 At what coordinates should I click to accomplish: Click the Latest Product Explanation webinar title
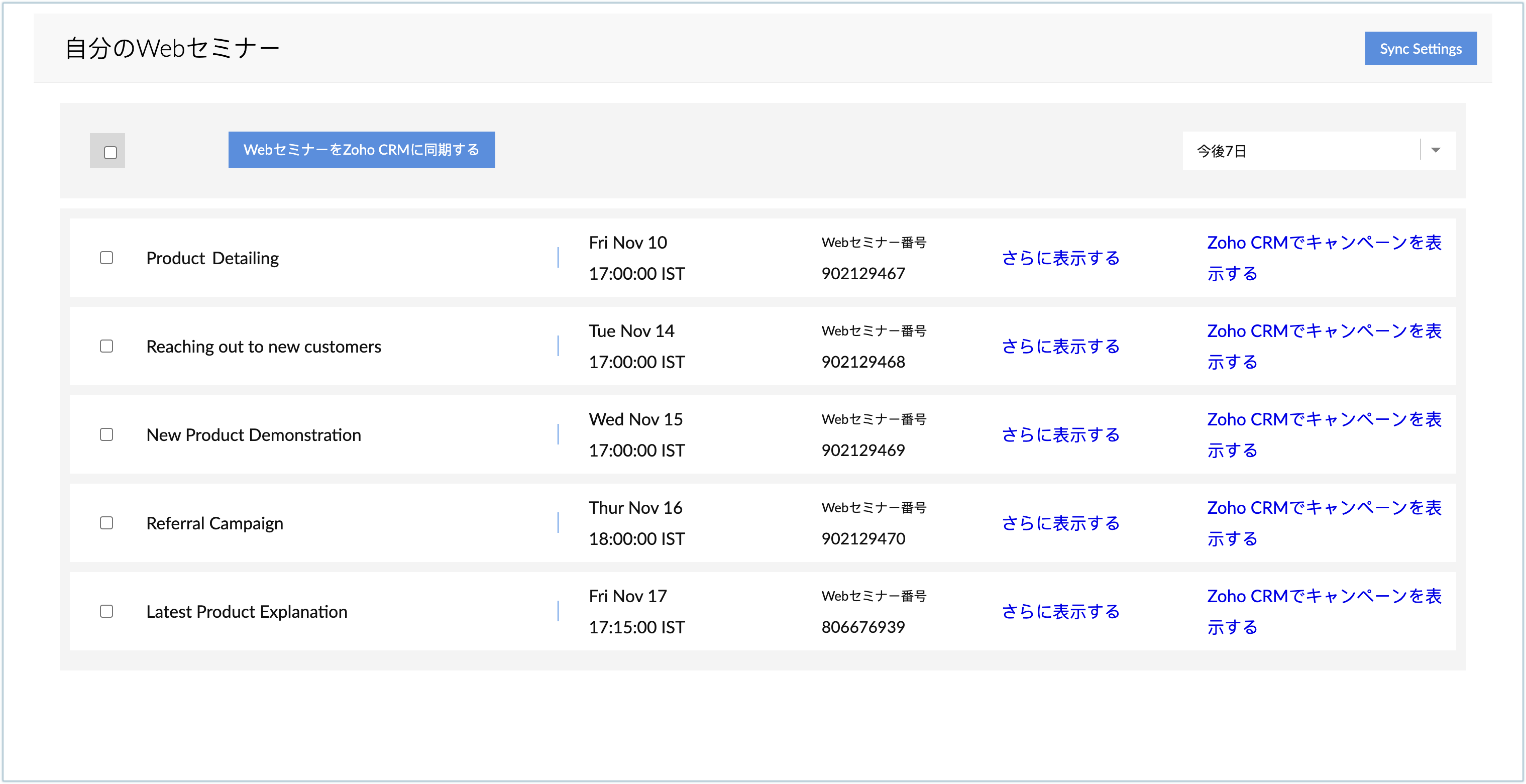click(x=247, y=612)
